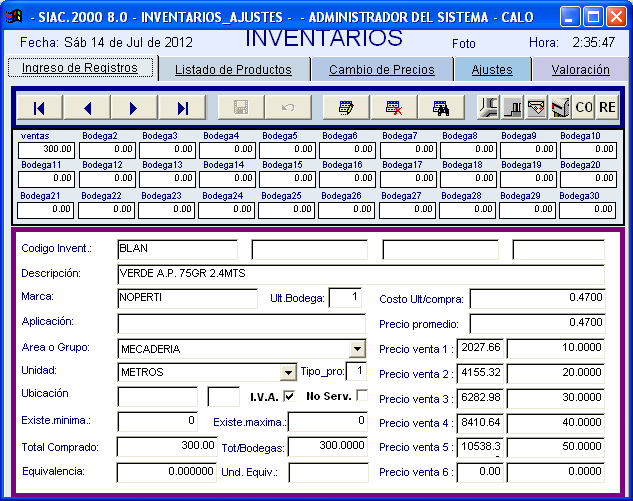This screenshot has height=501, width=633.
Task: Click the Costo Ult/compra field
Action: click(x=537, y=298)
